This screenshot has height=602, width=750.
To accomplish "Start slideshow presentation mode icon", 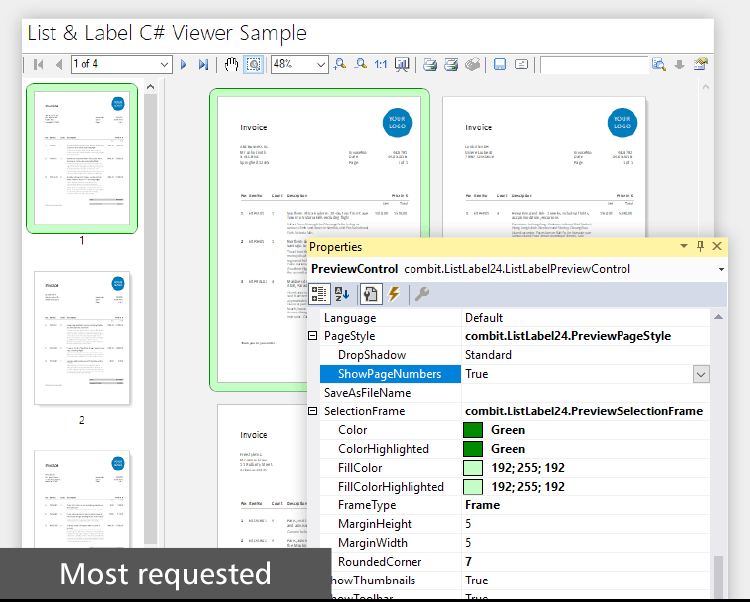I will pos(402,64).
